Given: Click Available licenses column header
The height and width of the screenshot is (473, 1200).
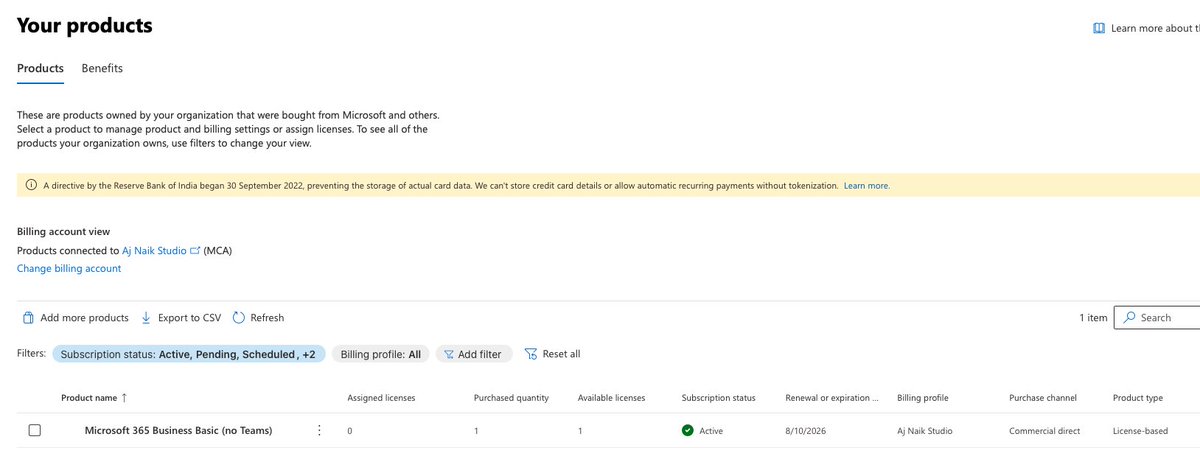Looking at the screenshot, I should tap(612, 397).
